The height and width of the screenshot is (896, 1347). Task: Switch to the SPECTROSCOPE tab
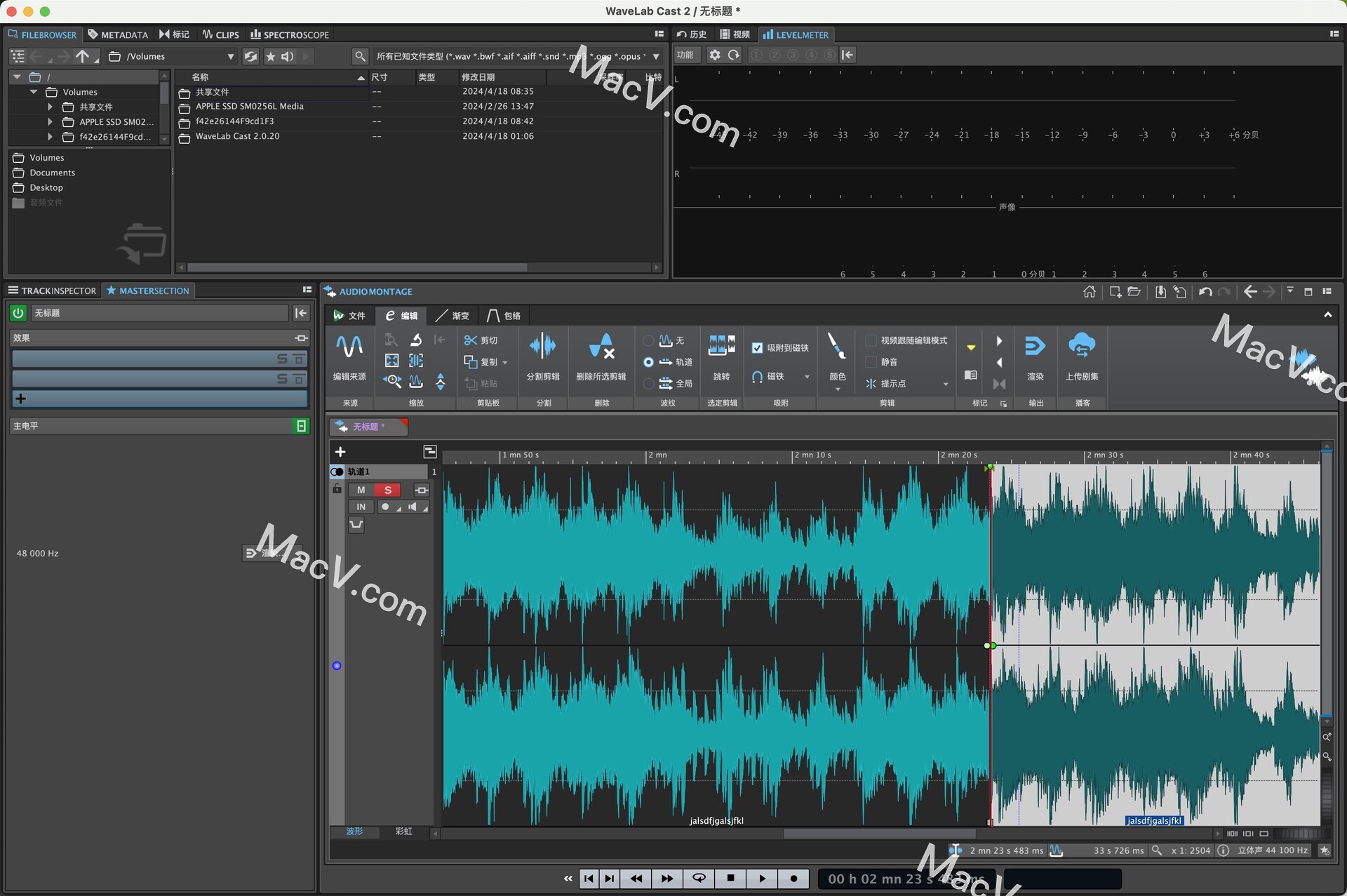click(x=290, y=34)
